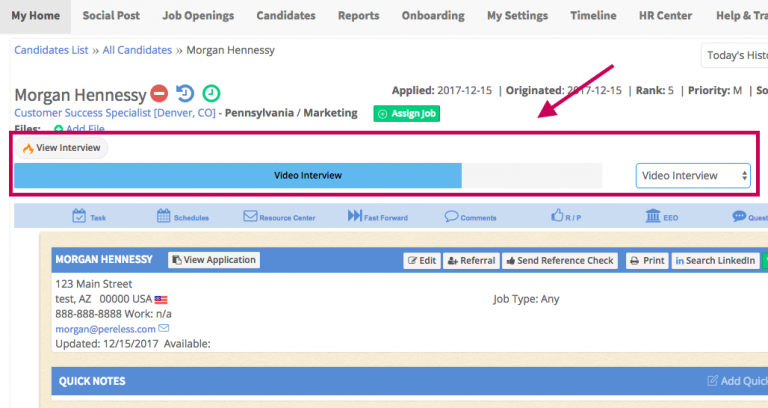Click the green Assign Job button

coord(407,114)
